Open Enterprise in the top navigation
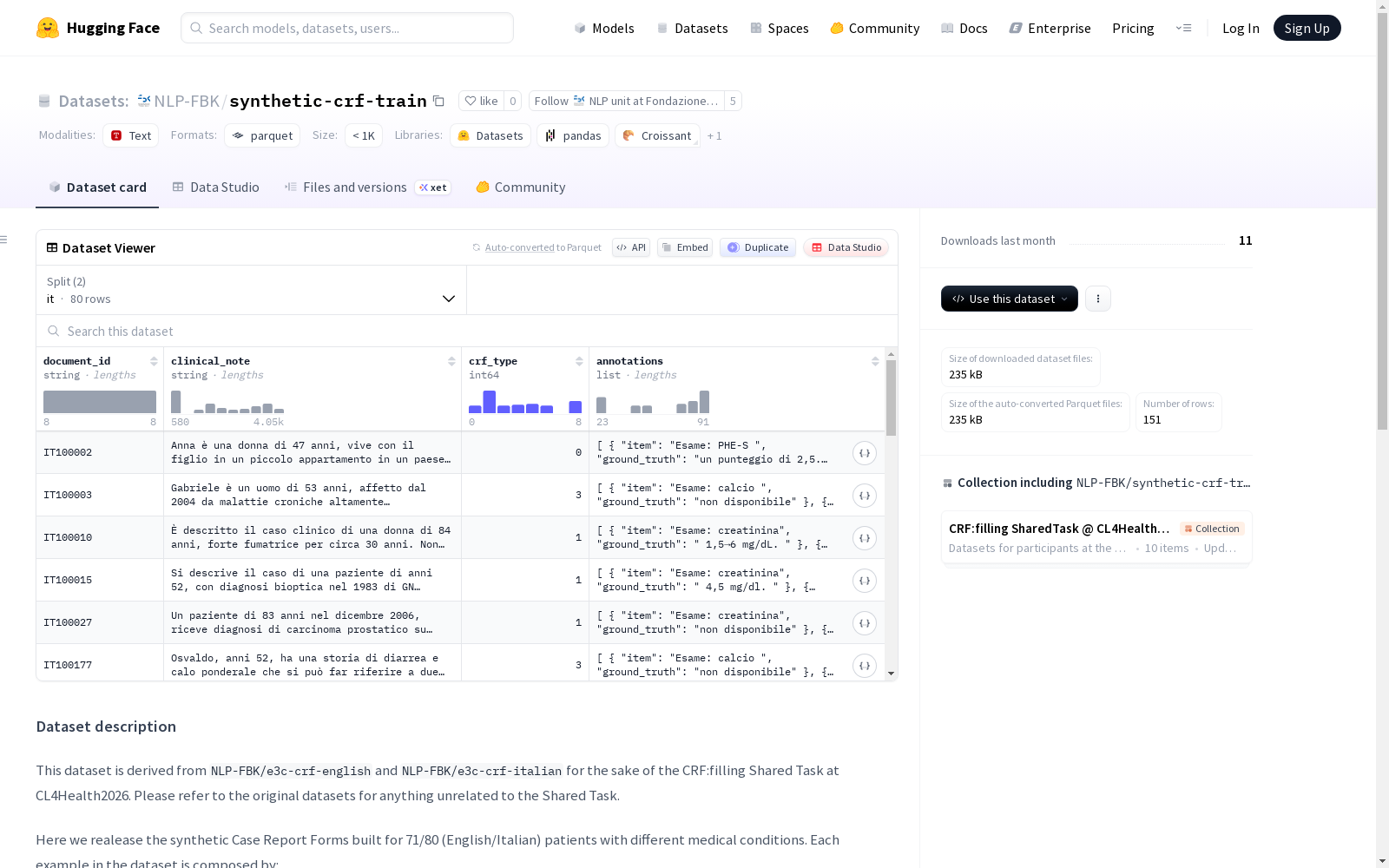 [x=1050, y=28]
